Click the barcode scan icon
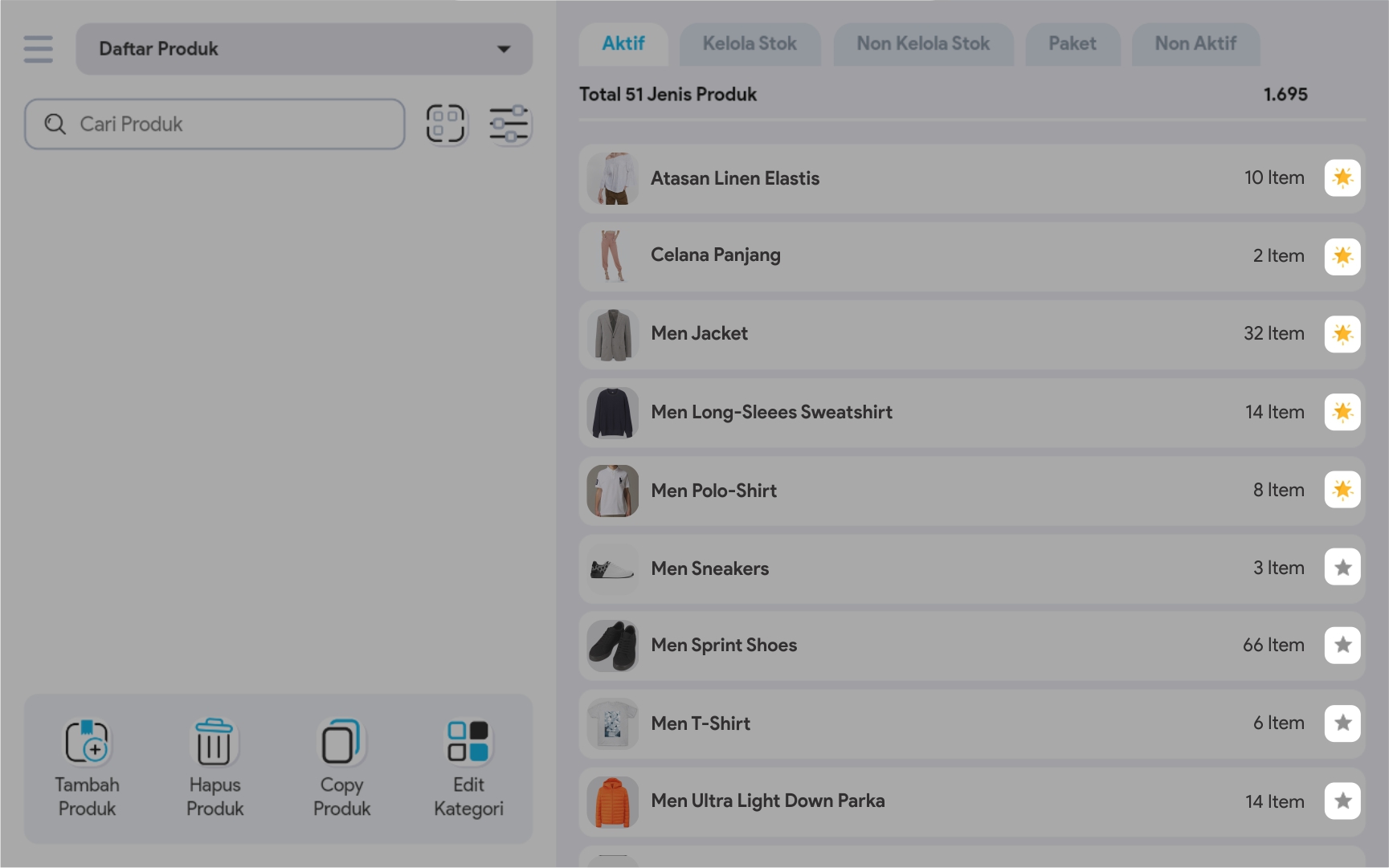The height and width of the screenshot is (868, 1389). click(445, 124)
